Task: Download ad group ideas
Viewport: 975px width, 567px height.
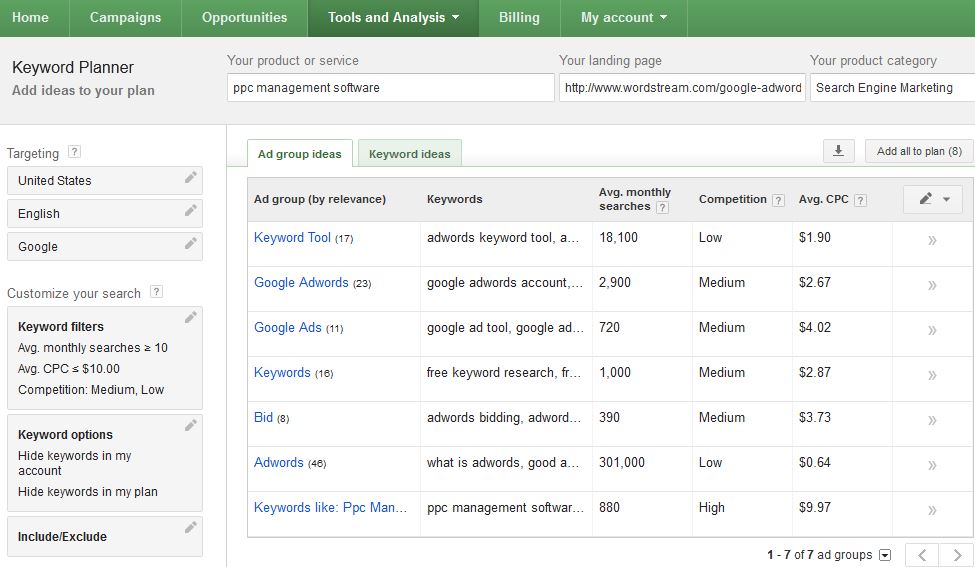Action: coord(838,151)
